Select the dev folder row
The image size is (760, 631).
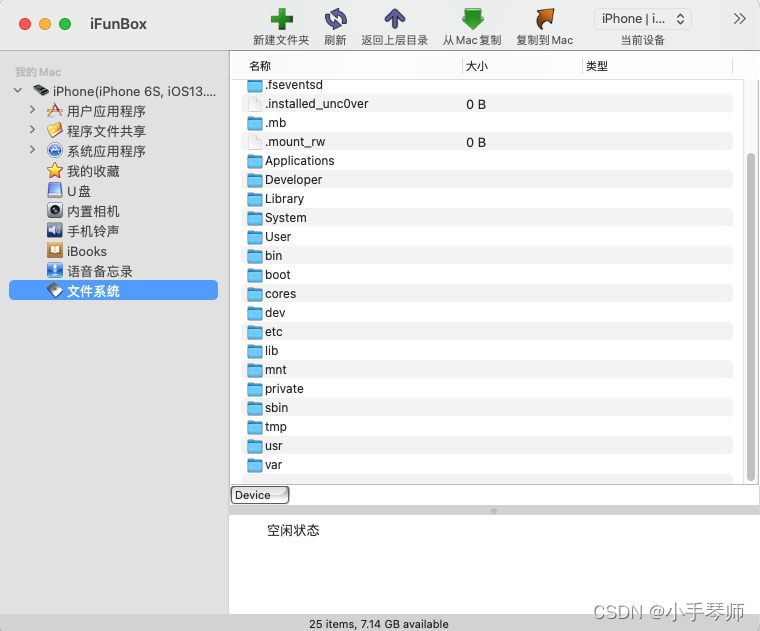tap(487, 313)
